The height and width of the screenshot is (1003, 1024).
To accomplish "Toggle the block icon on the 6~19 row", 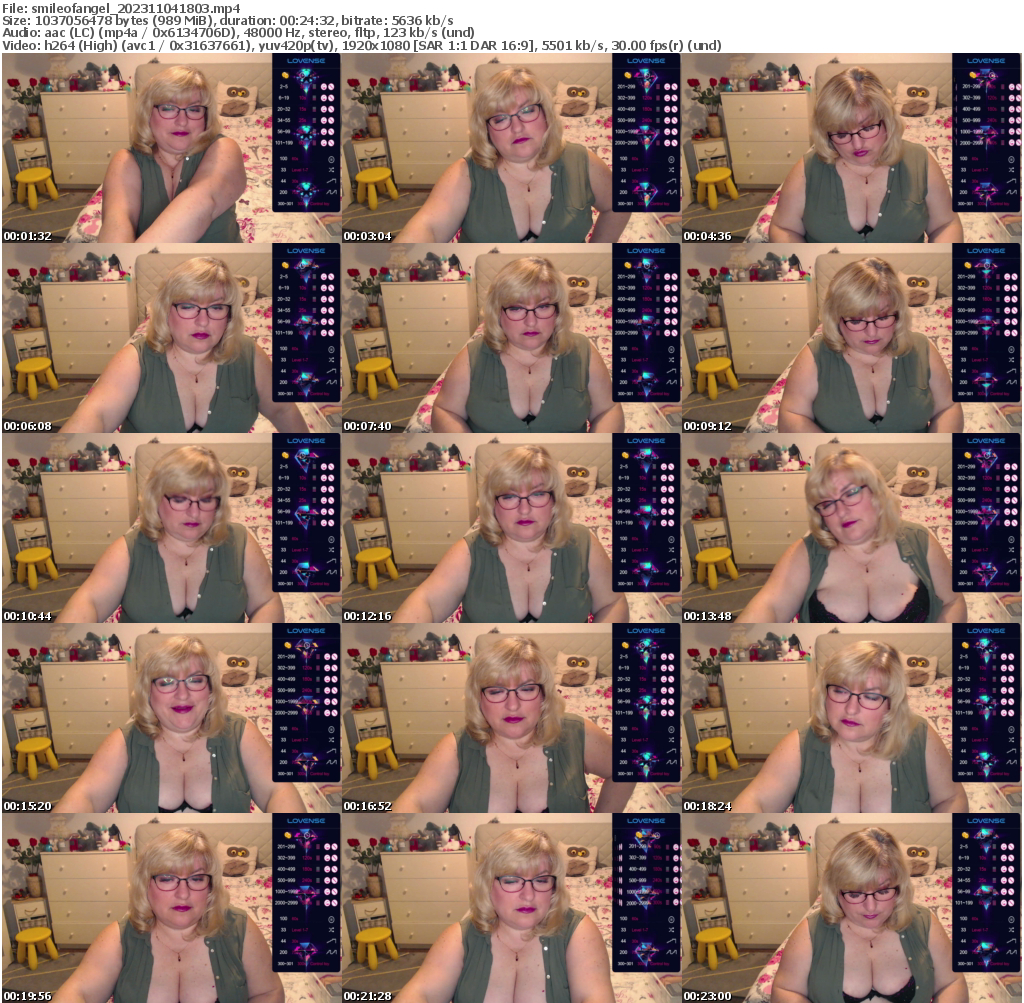I will pyautogui.click(x=331, y=98).
